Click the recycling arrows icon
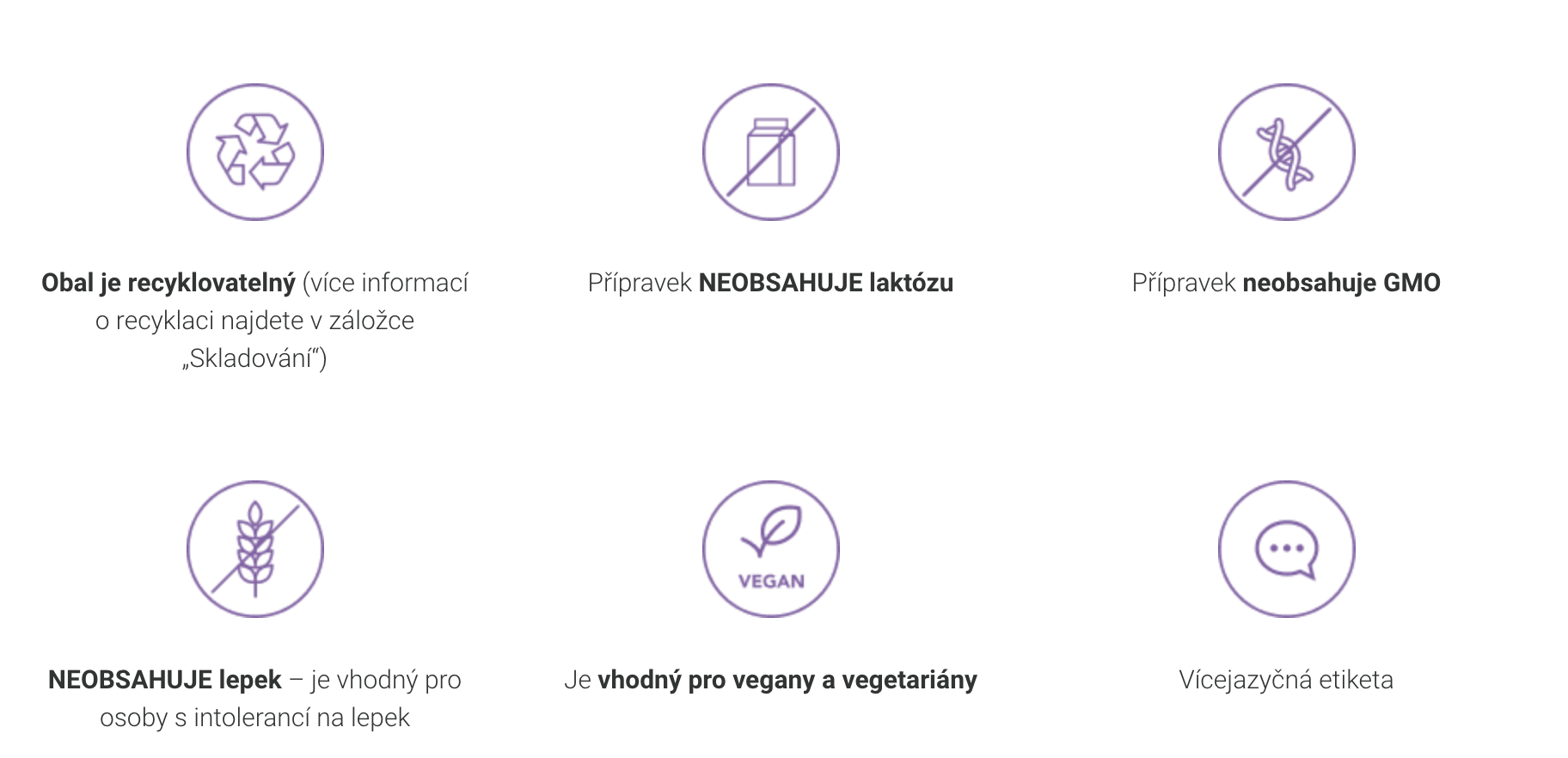Image resolution: width=1568 pixels, height=758 pixels. coord(255,152)
